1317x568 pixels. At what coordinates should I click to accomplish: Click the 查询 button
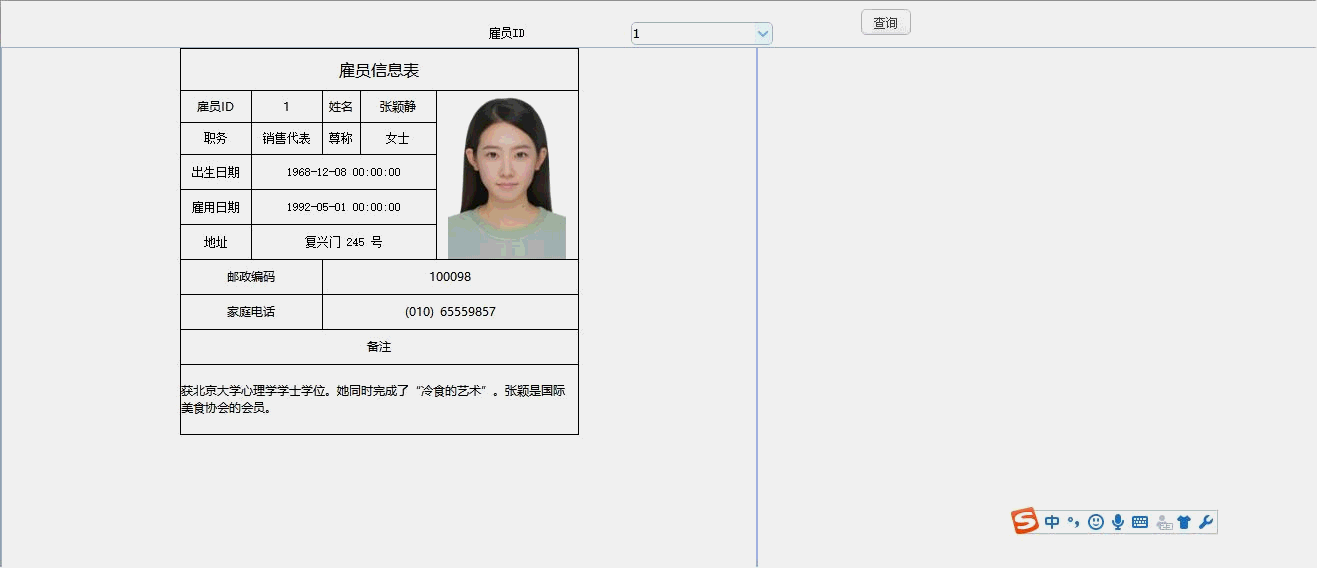885,23
